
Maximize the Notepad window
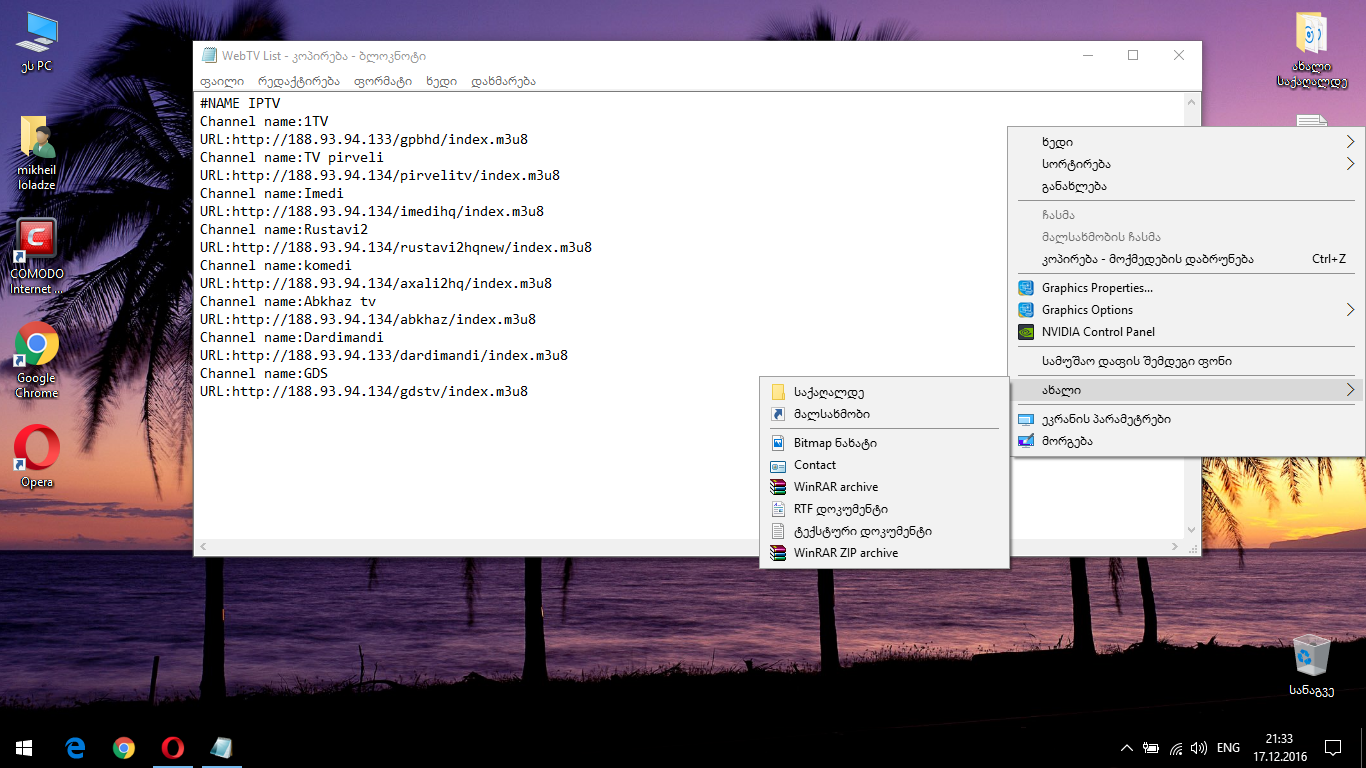click(1133, 56)
